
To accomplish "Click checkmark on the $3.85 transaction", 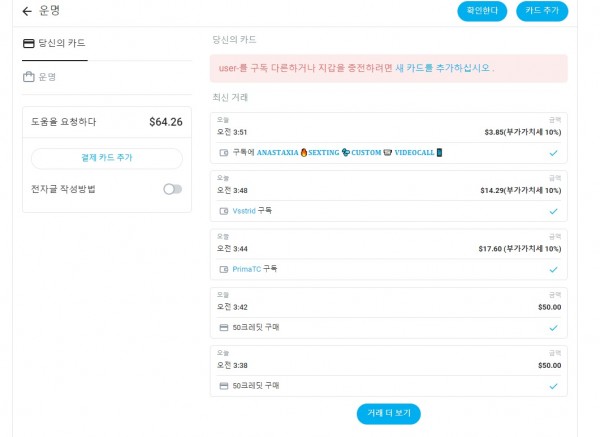I will point(553,153).
